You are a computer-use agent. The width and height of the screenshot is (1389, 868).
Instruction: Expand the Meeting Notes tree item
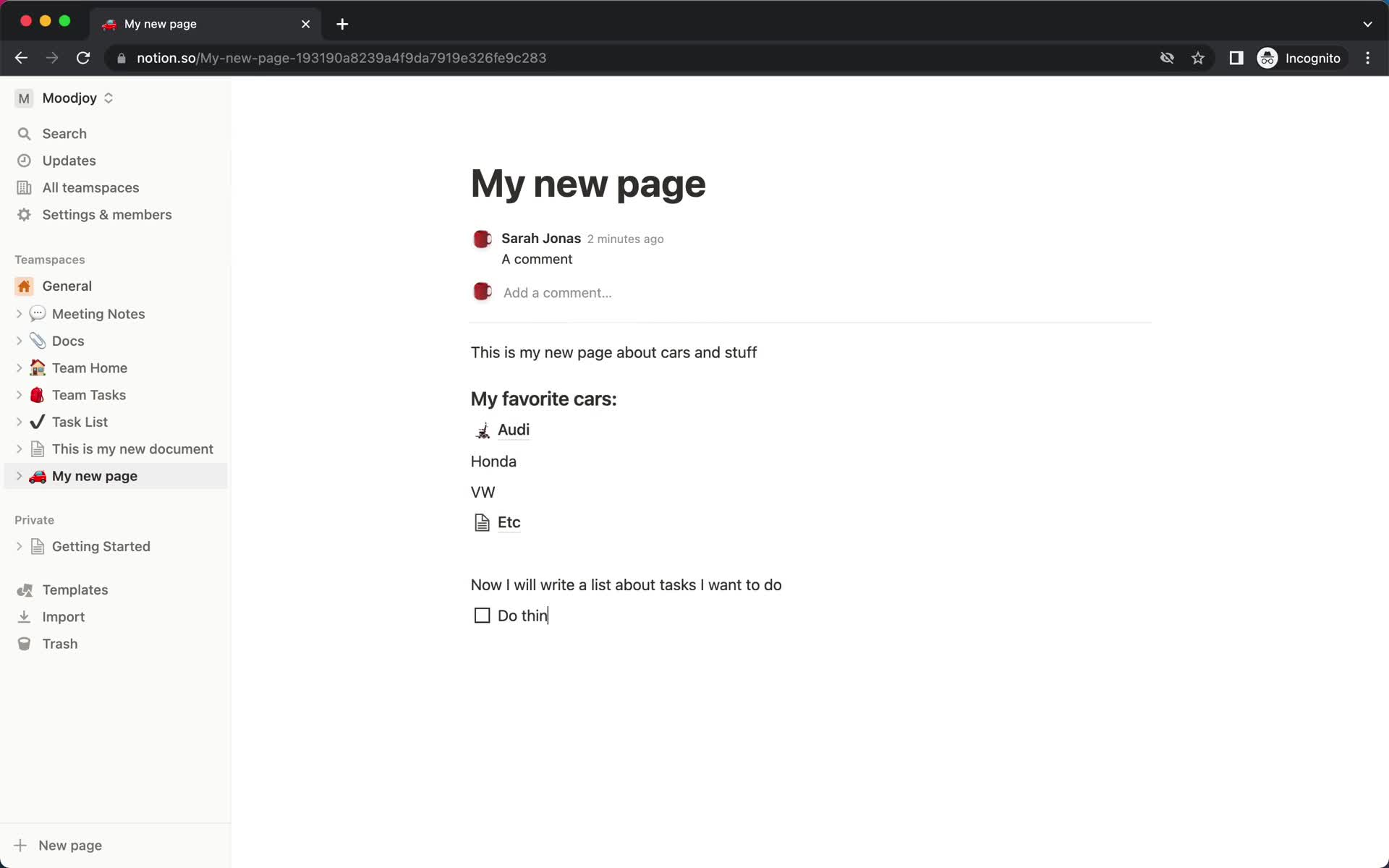click(19, 314)
